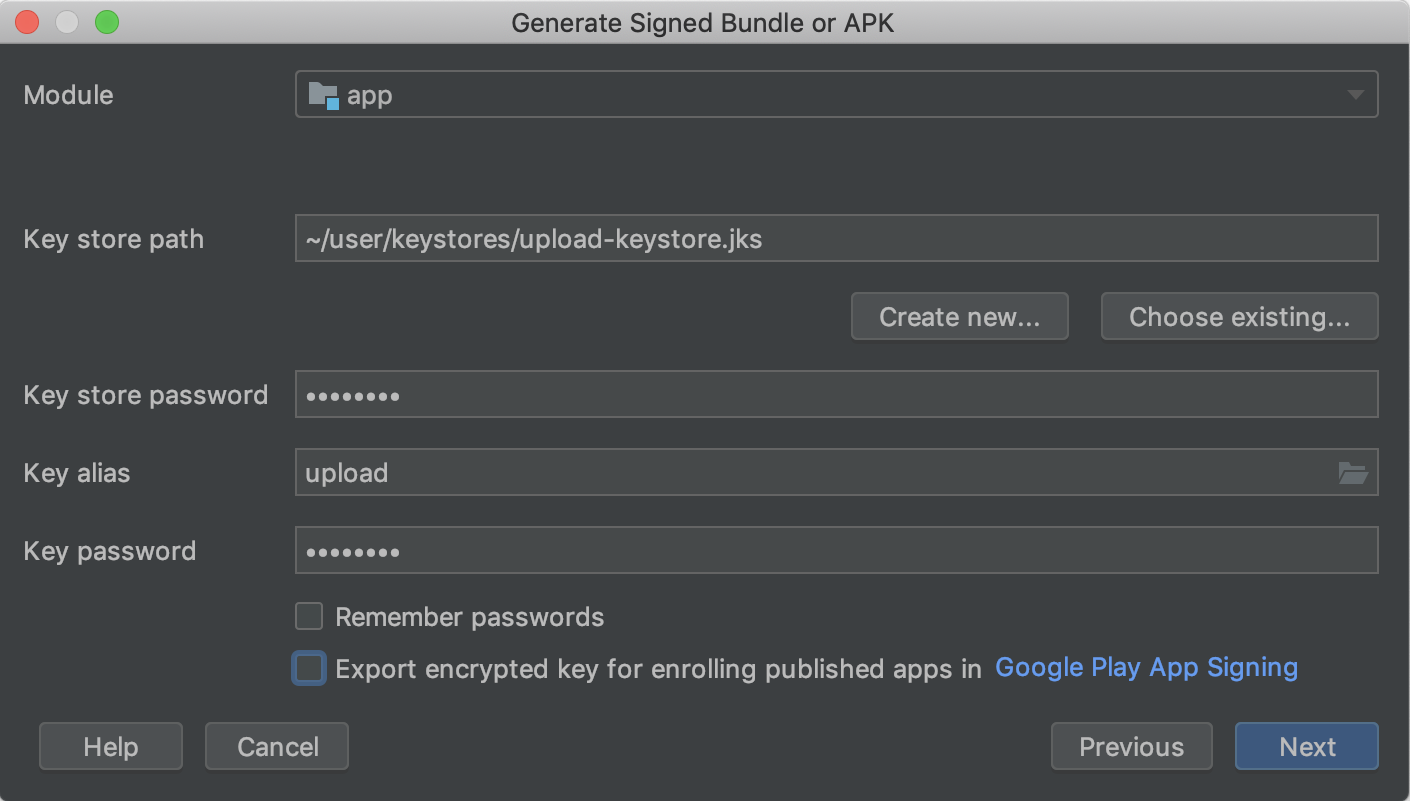Cancel the signed bundle generation

point(276,746)
